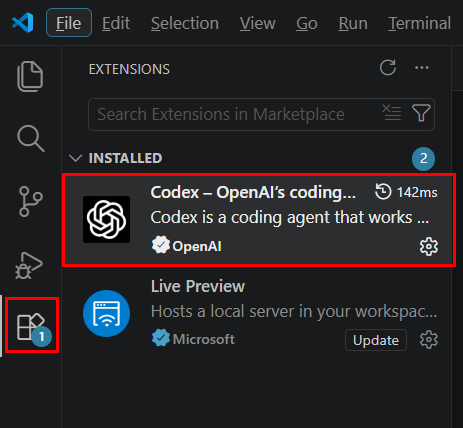The image size is (463, 428).
Task: Open the File menu
Action: point(69,23)
